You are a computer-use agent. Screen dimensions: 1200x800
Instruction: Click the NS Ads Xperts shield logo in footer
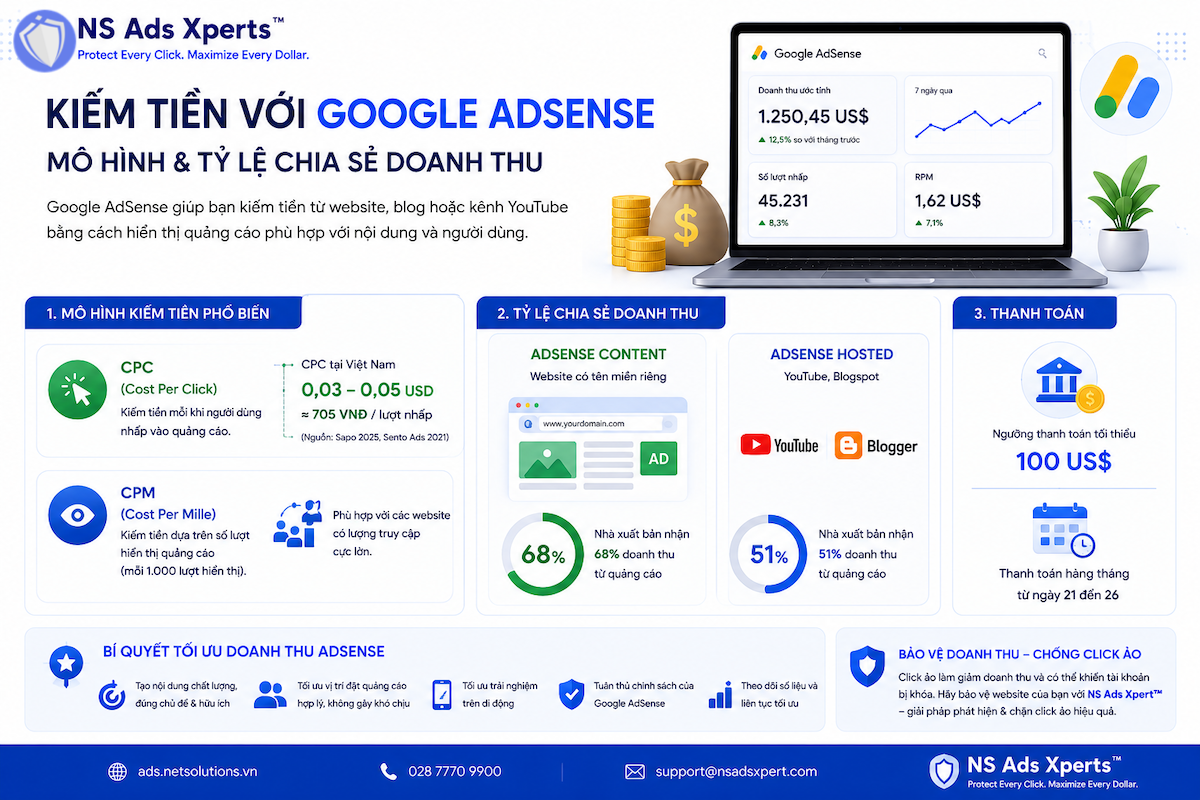point(944,771)
